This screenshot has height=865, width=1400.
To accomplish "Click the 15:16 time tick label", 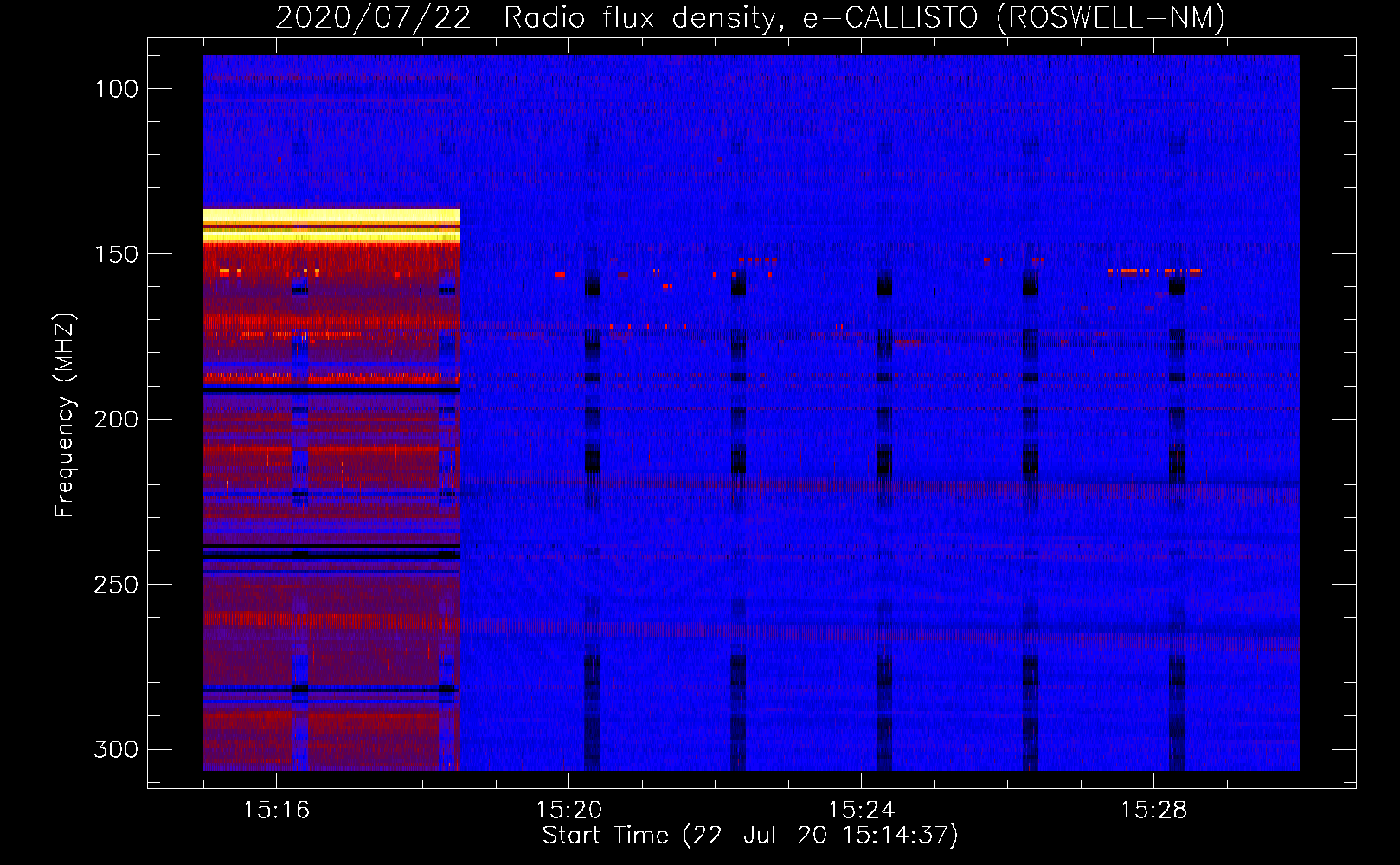I will [x=276, y=811].
